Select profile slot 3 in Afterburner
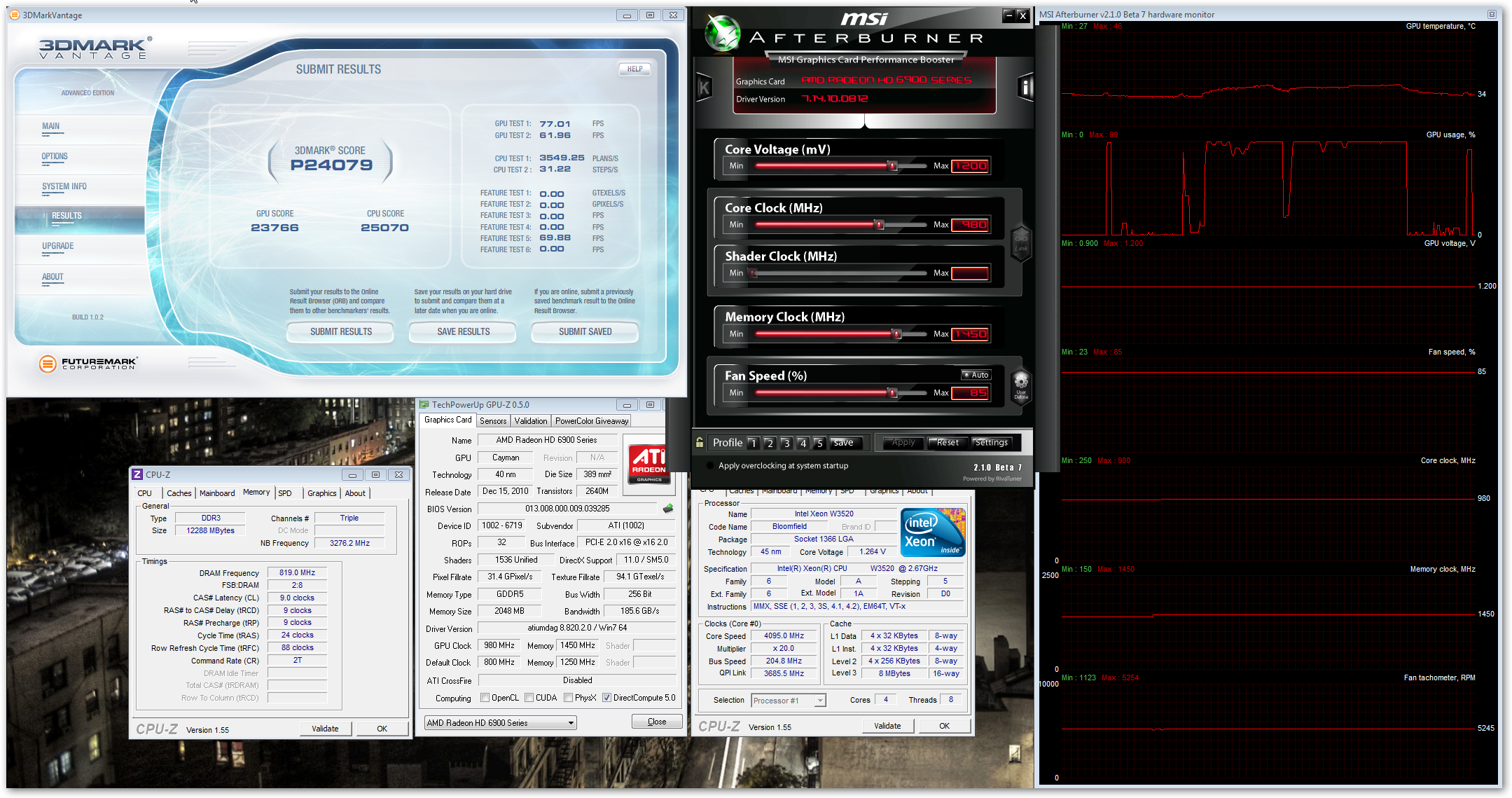The height and width of the screenshot is (798, 1512). coord(786,443)
